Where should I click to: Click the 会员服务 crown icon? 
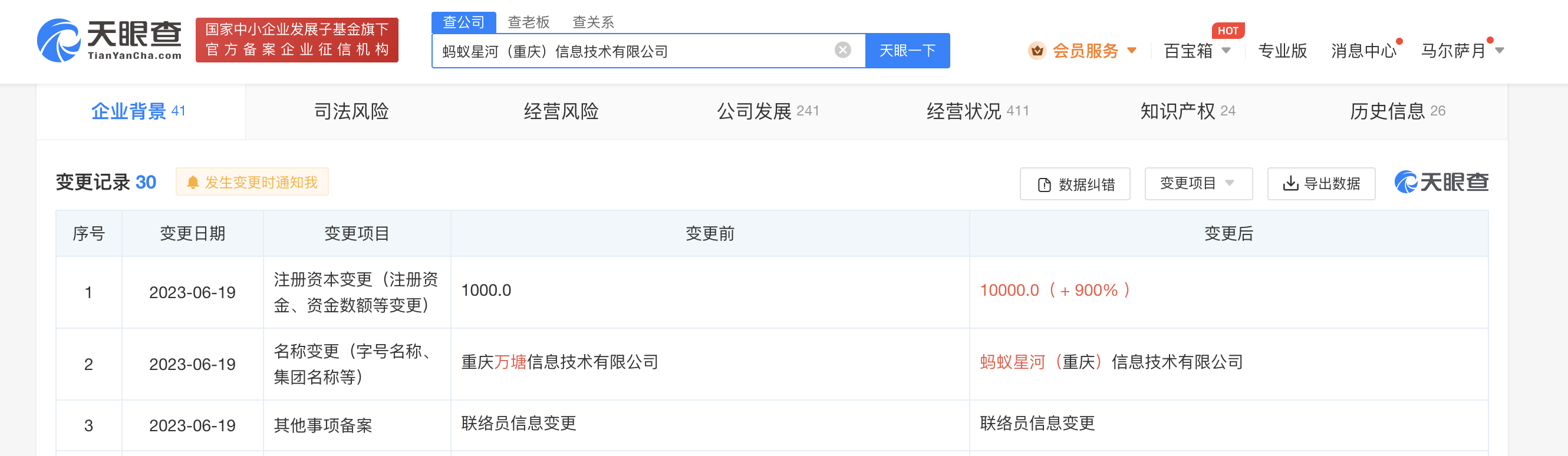pyautogui.click(x=1037, y=51)
